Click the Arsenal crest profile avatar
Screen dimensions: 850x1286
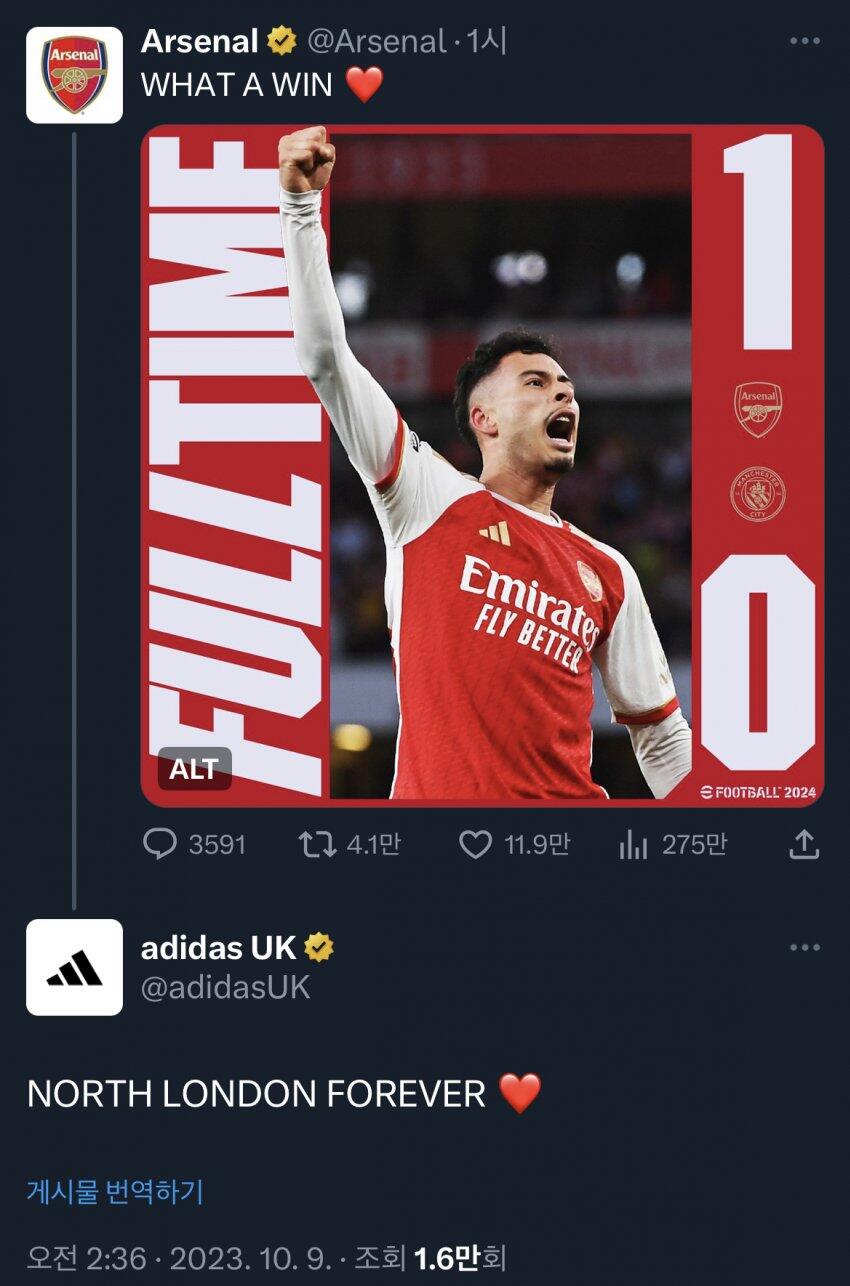(74, 75)
